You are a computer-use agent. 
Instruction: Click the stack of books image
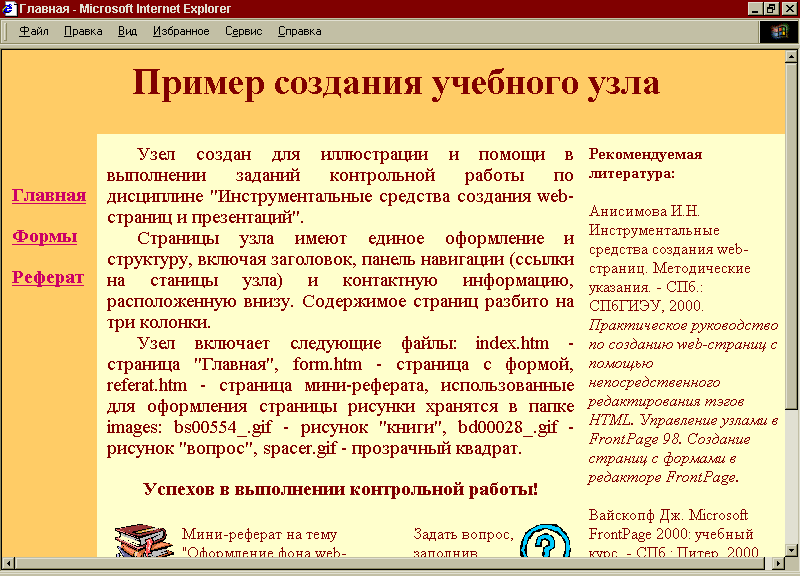pos(143,540)
